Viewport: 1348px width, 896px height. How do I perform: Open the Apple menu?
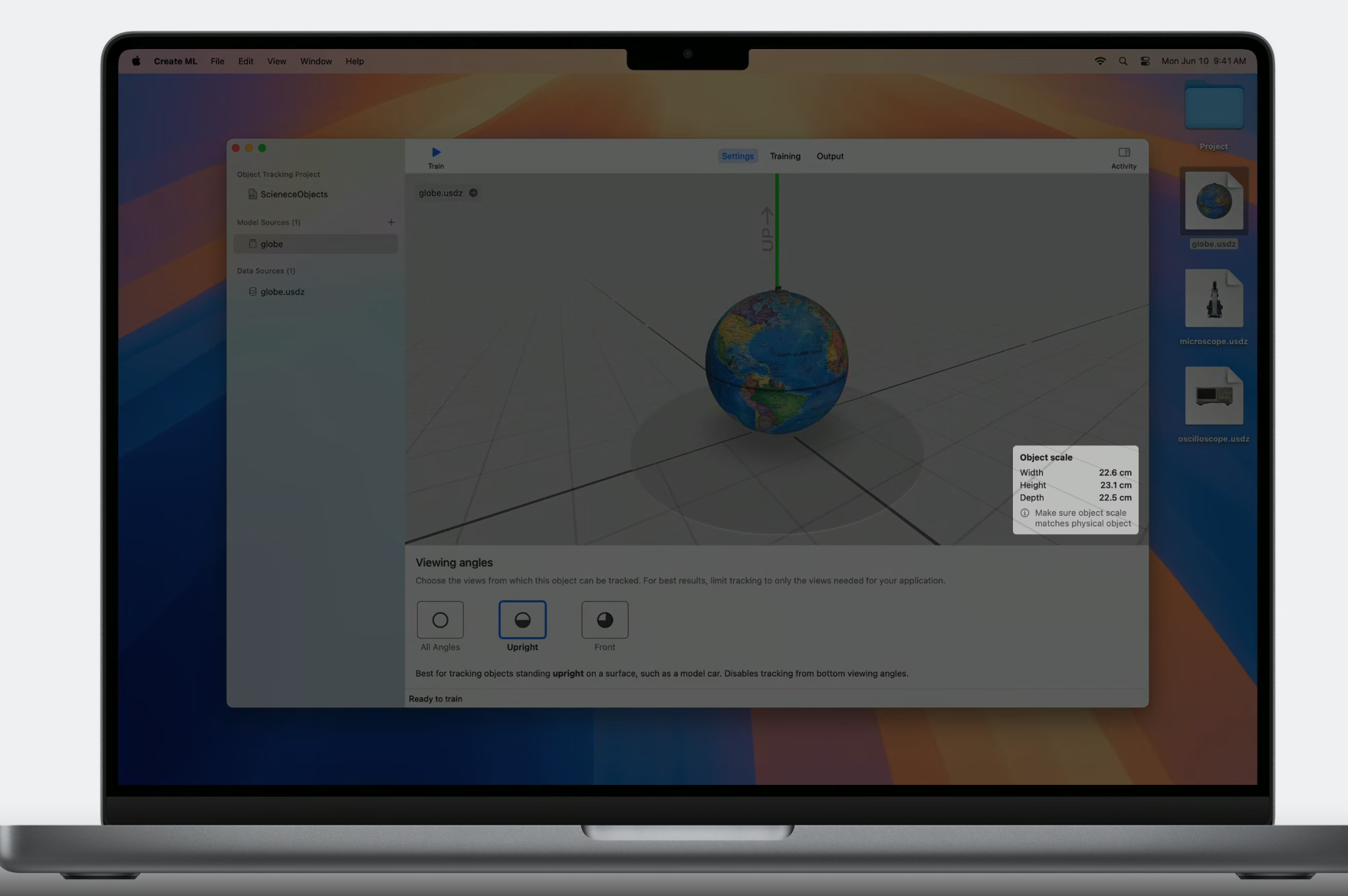(x=136, y=61)
